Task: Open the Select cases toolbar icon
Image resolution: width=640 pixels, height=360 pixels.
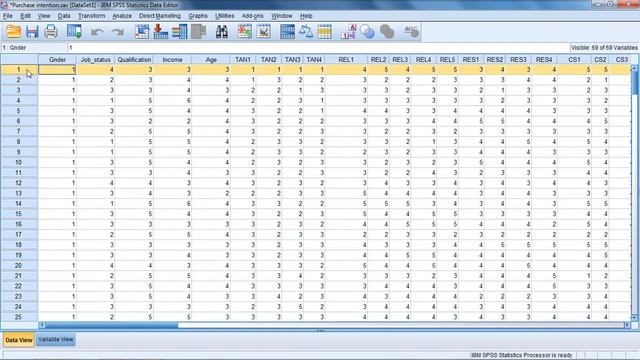Action: pos(324,32)
